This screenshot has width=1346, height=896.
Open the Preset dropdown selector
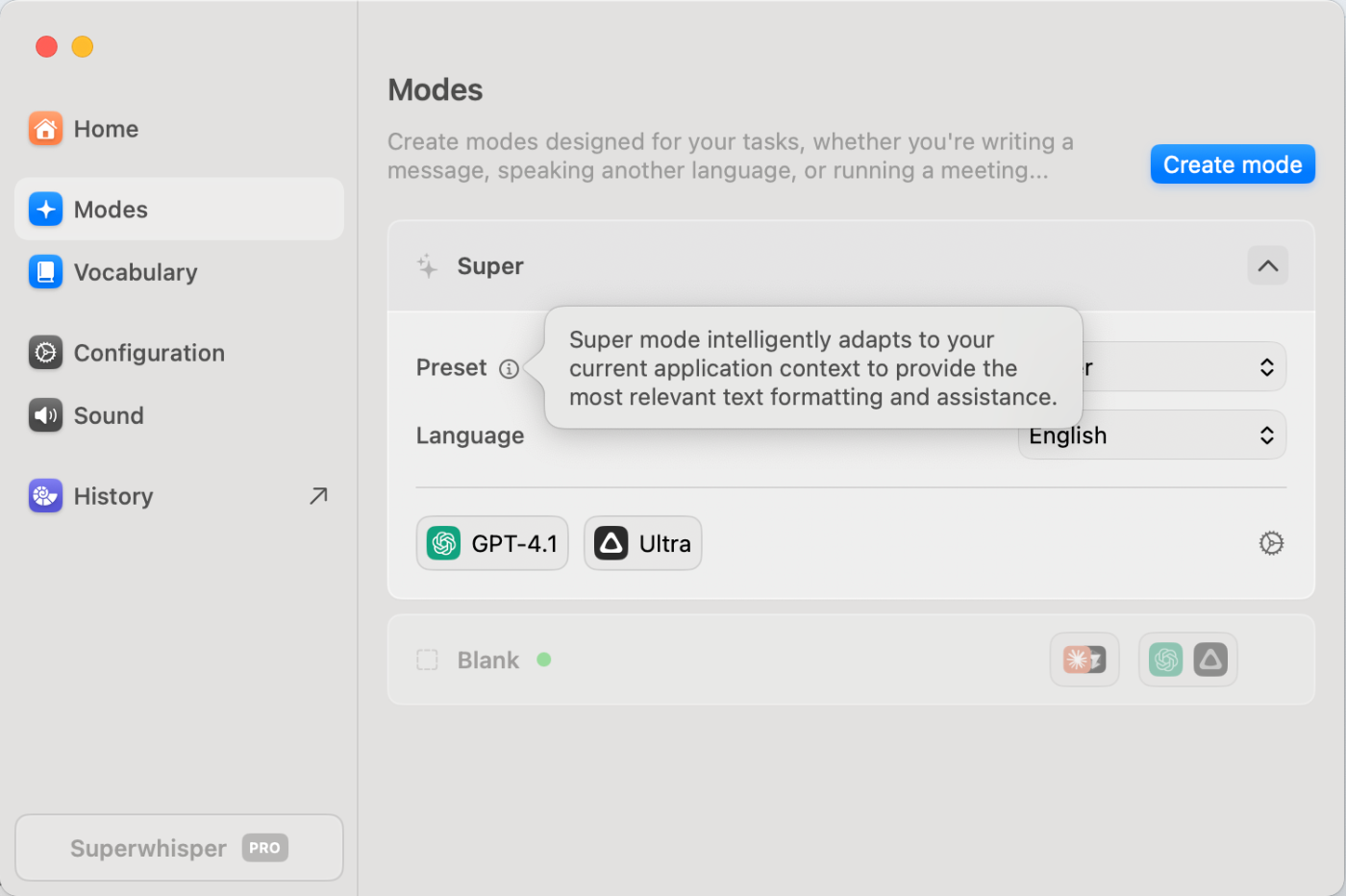[1184, 367]
